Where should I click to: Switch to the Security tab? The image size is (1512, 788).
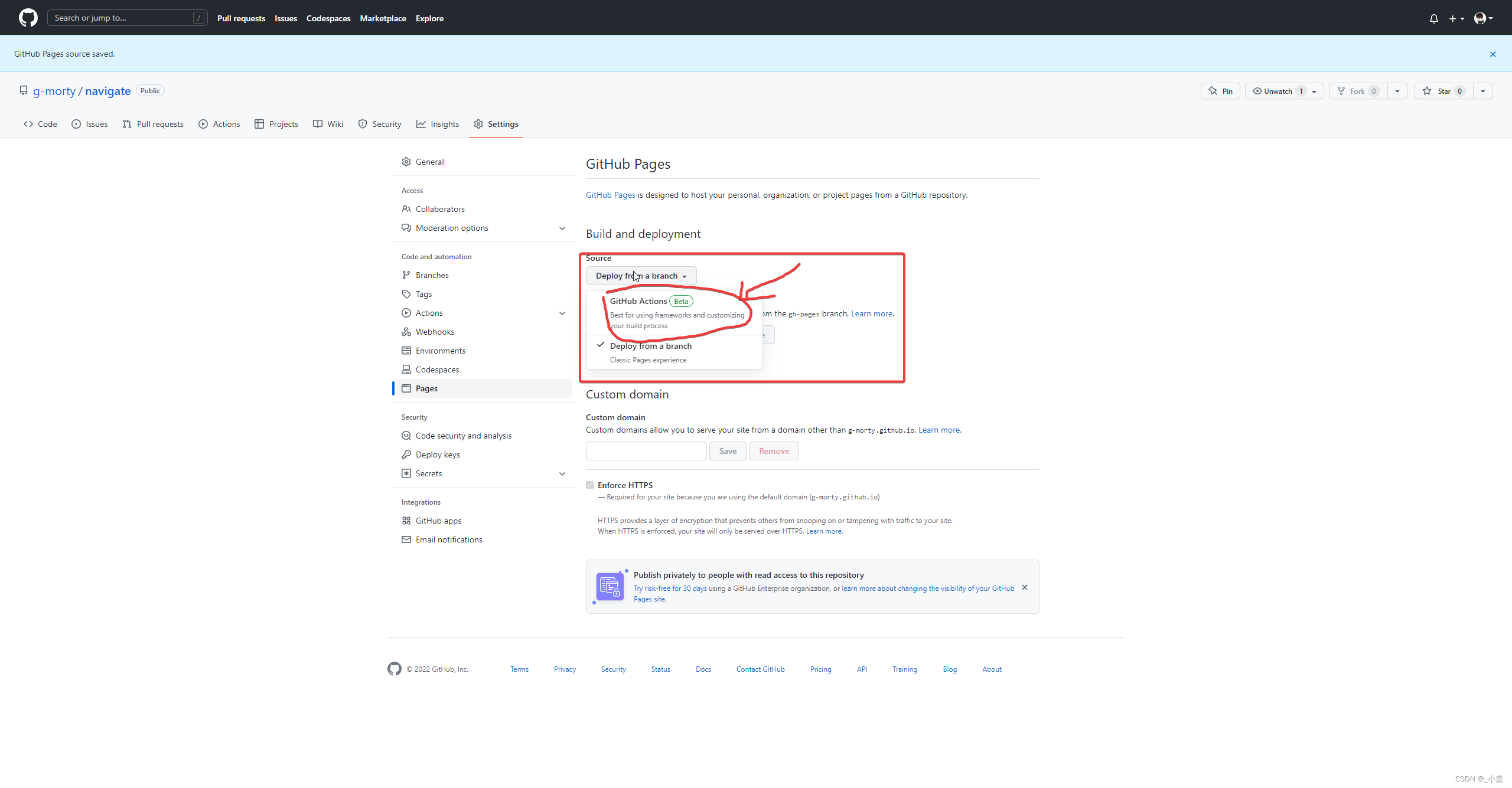(x=380, y=124)
